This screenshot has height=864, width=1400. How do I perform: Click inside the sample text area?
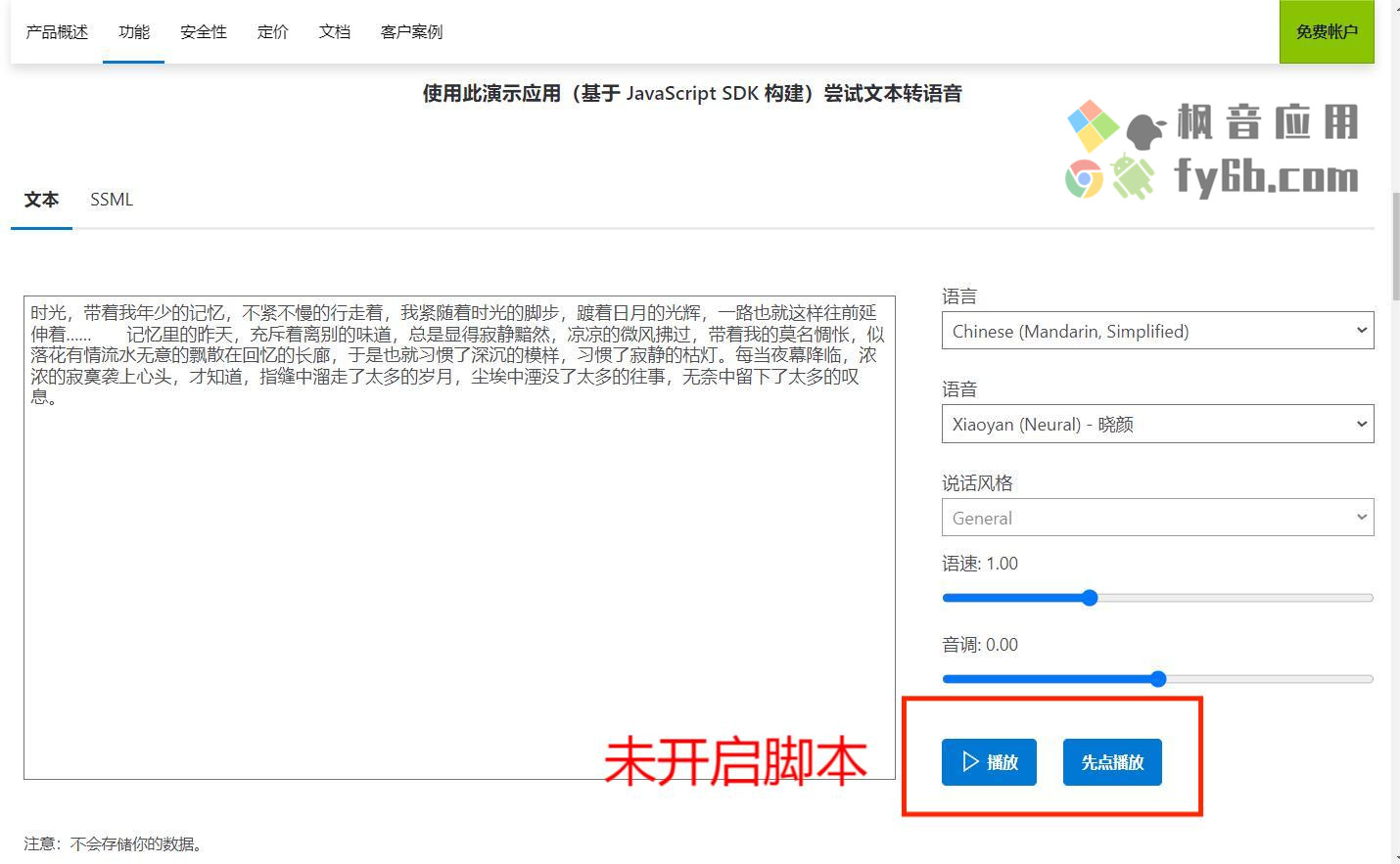pyautogui.click(x=459, y=537)
